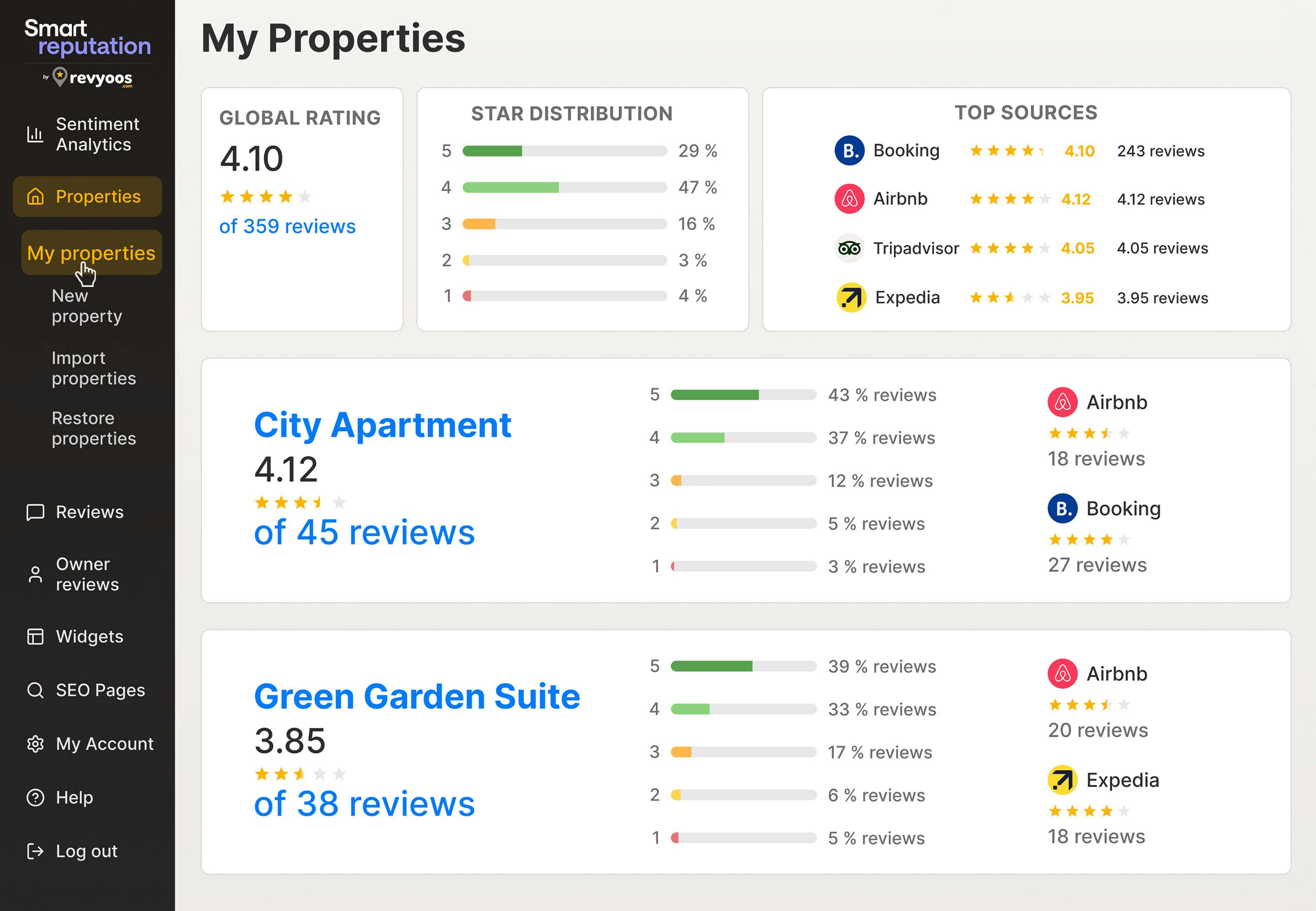This screenshot has width=1316, height=911.
Task: Click the Log out arrow icon
Action: (35, 851)
